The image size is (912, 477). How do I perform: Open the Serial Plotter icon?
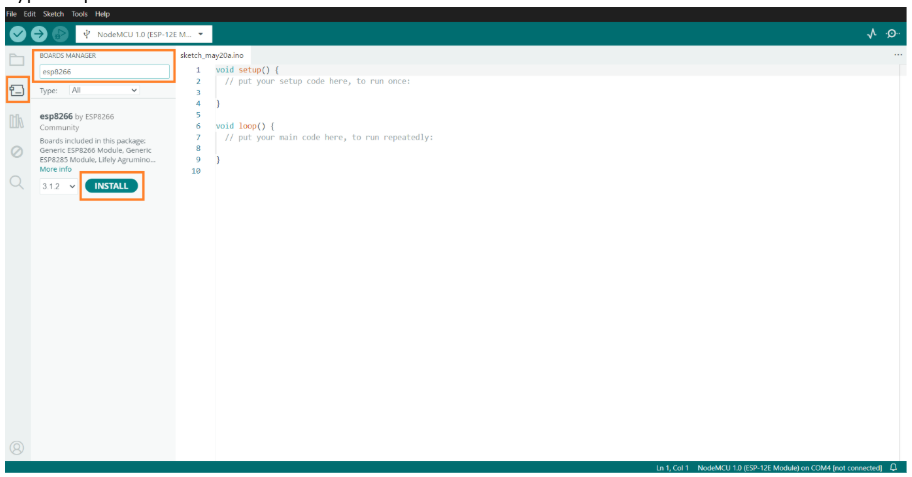[871, 34]
